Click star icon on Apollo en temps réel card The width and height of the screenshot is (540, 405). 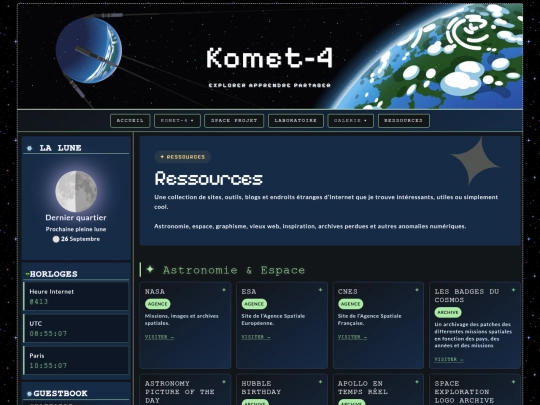(417, 382)
